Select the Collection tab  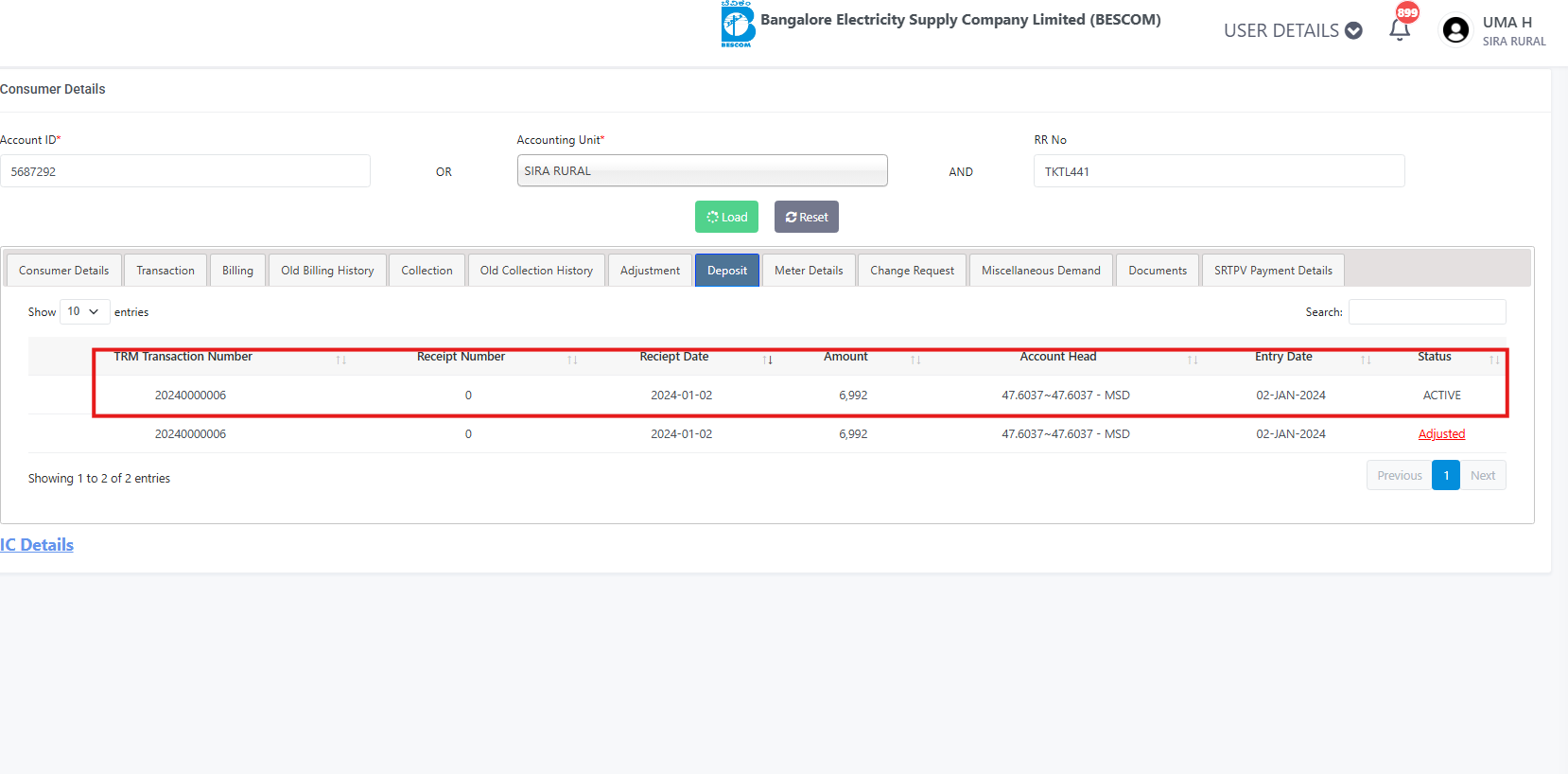coord(427,271)
